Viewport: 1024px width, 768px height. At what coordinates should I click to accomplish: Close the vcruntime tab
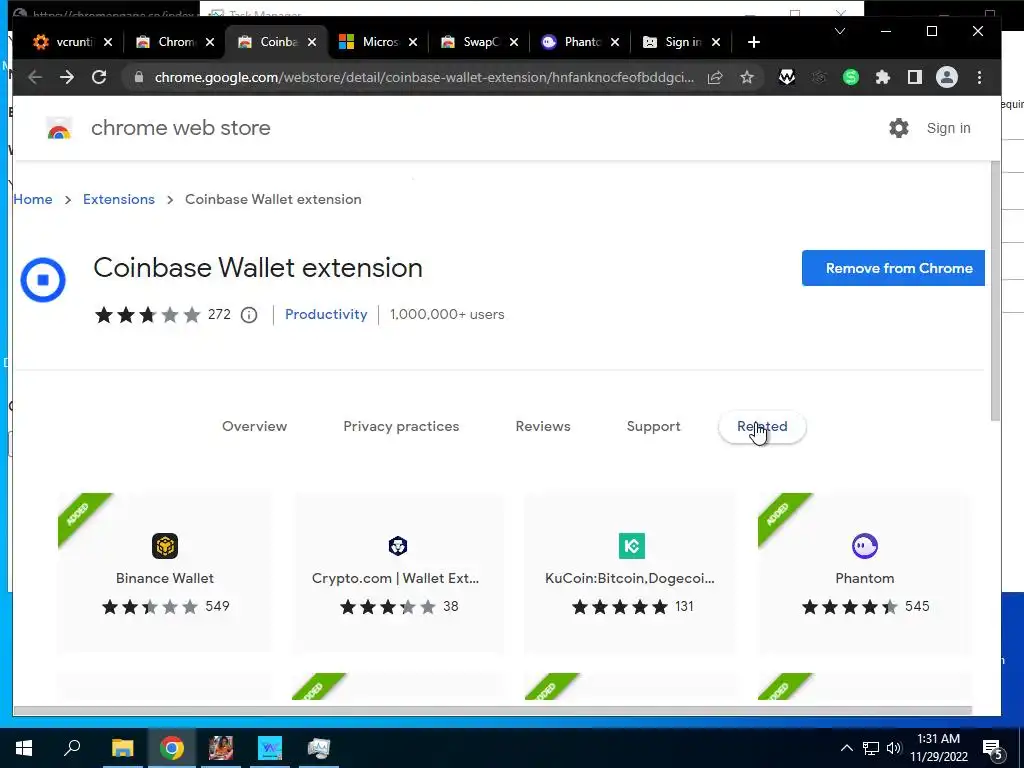tap(108, 42)
